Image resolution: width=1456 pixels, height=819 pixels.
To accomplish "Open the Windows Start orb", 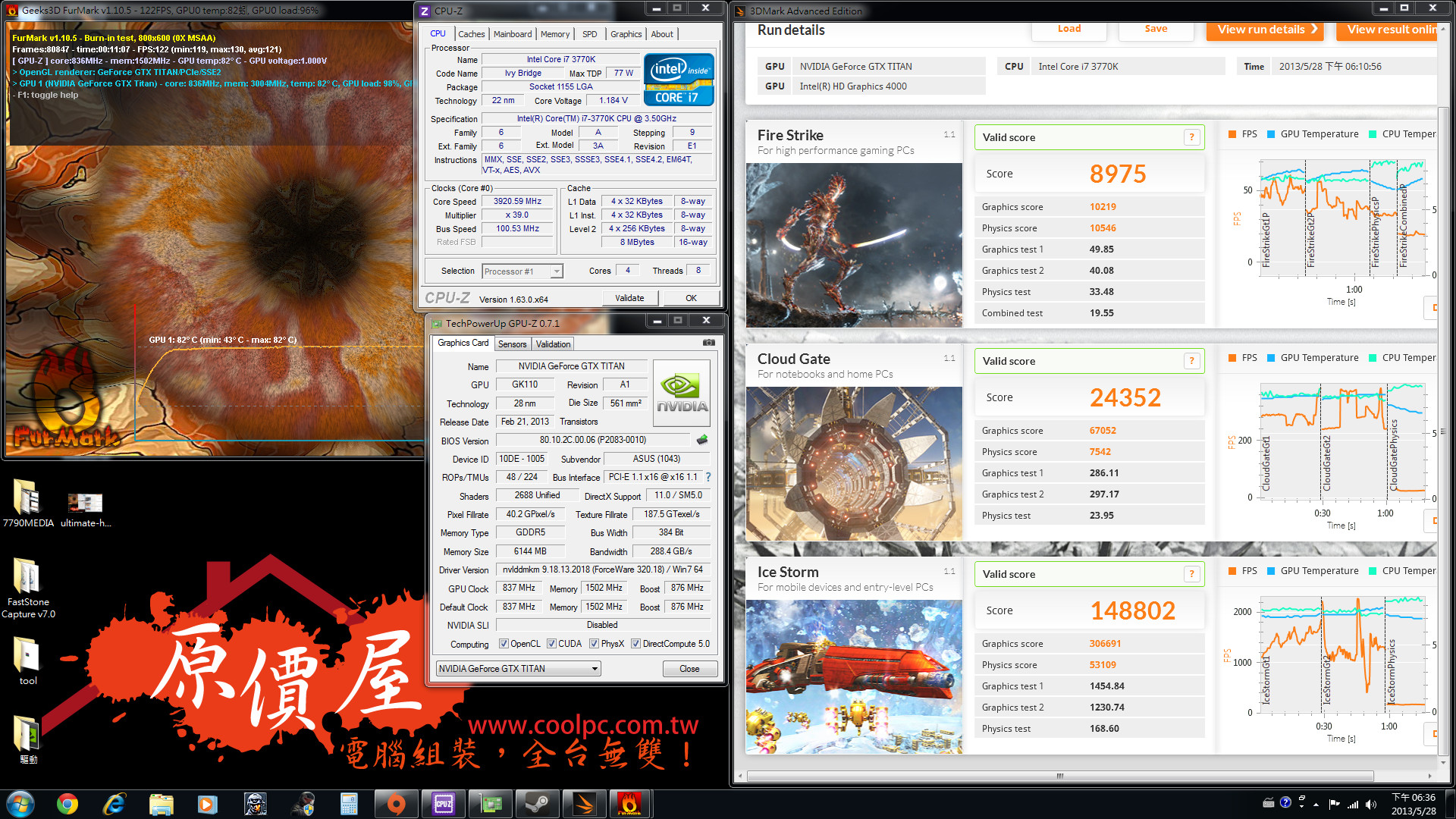I will click(x=20, y=804).
